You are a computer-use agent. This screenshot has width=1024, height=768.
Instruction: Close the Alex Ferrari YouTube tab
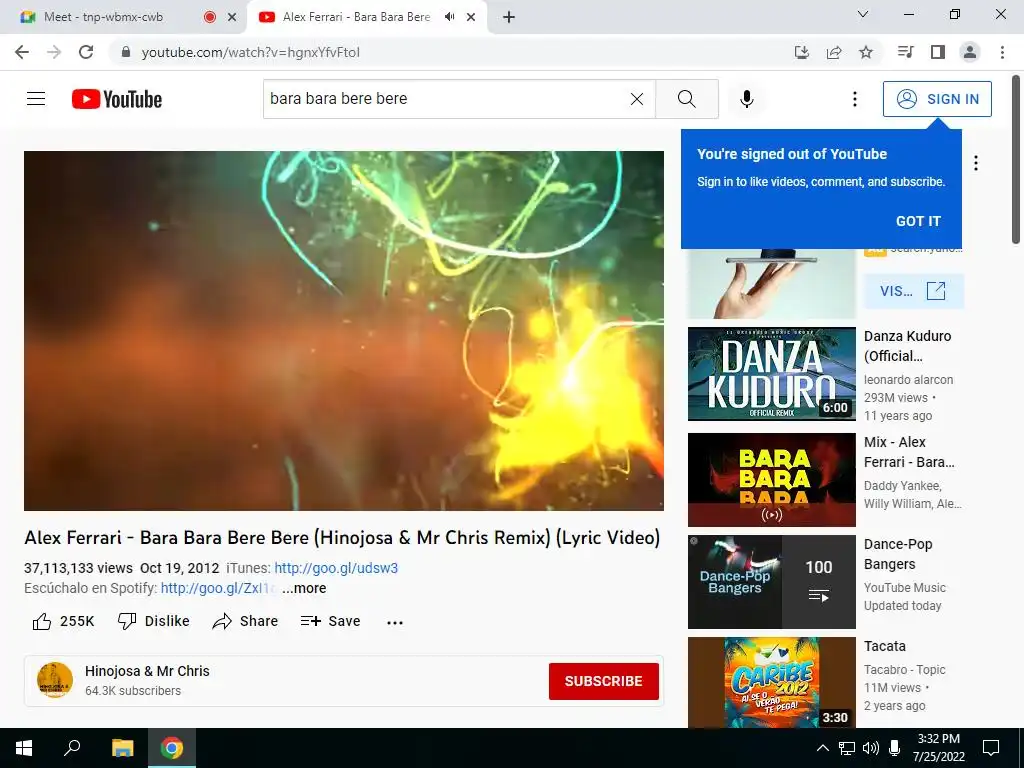tap(471, 17)
